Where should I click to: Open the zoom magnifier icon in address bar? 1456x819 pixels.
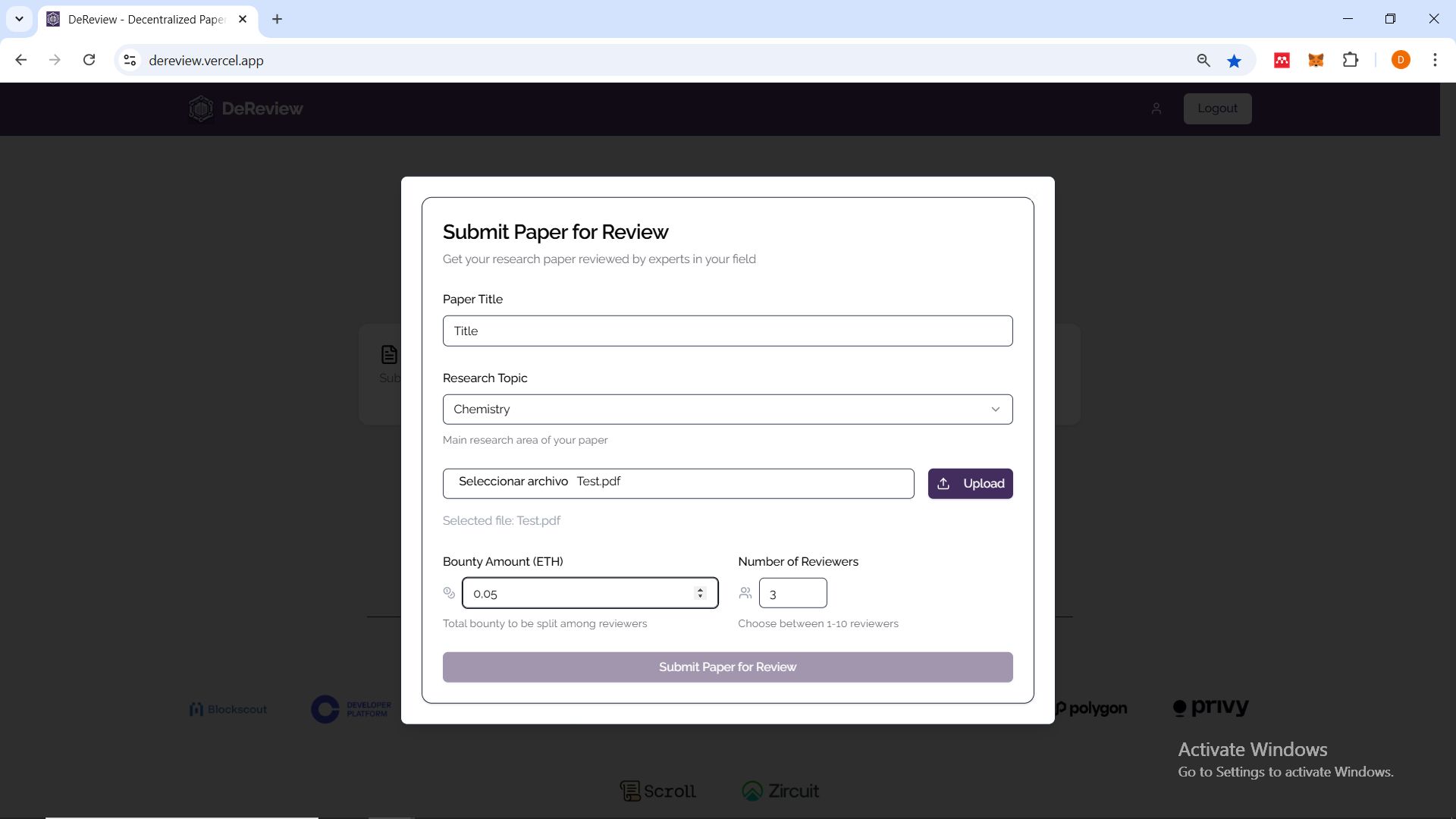1203,60
